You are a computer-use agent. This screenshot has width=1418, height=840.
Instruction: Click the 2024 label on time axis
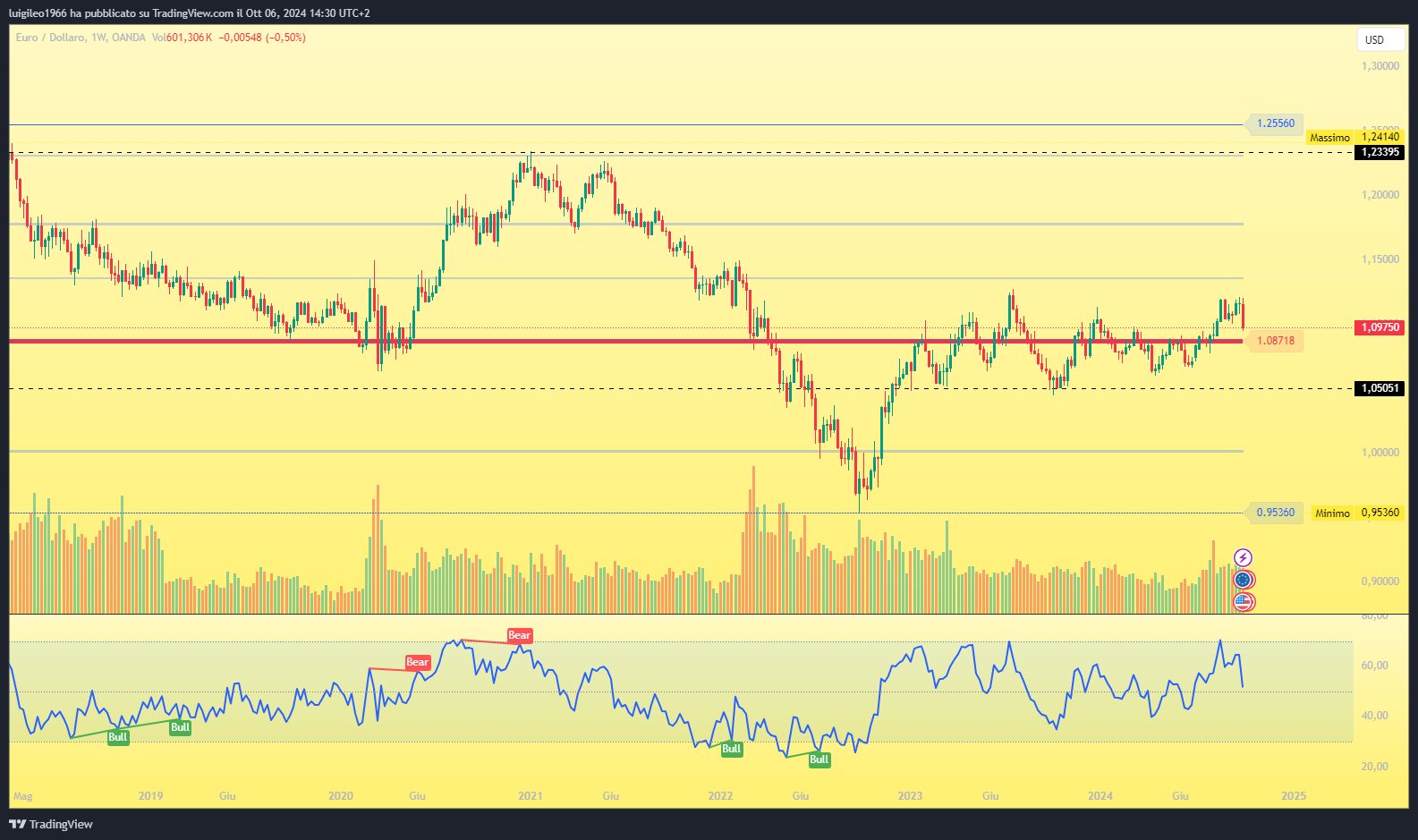click(1100, 796)
